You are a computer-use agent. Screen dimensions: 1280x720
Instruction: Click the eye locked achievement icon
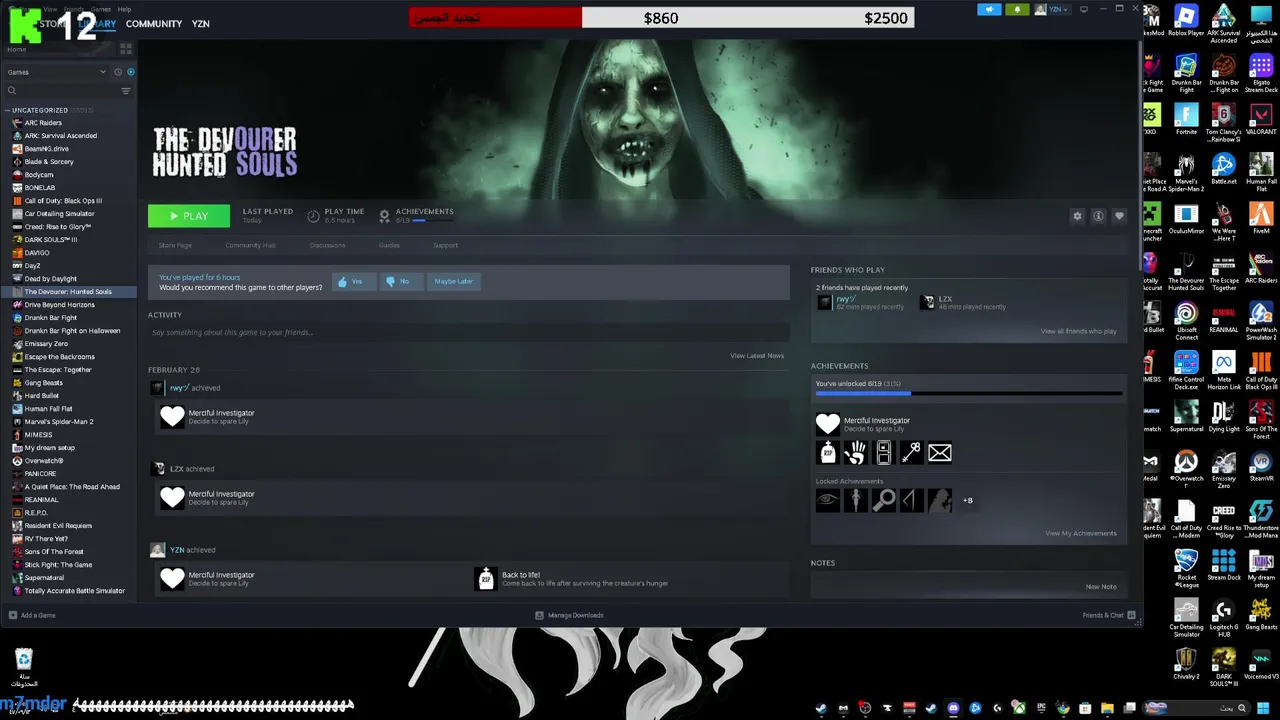click(x=827, y=500)
